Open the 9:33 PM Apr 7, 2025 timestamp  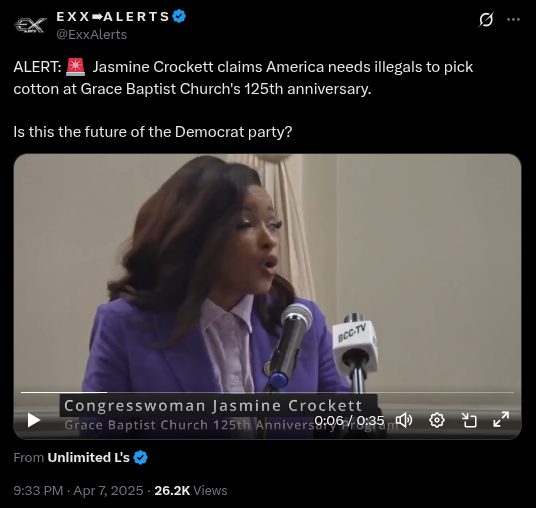(x=78, y=491)
